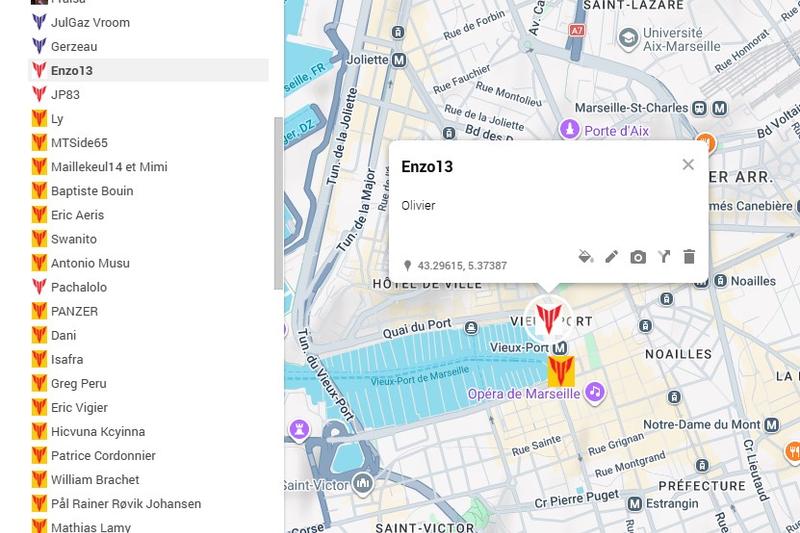Click the purple castle pin near Vieux-Port
The image size is (800, 533).
click(x=299, y=429)
